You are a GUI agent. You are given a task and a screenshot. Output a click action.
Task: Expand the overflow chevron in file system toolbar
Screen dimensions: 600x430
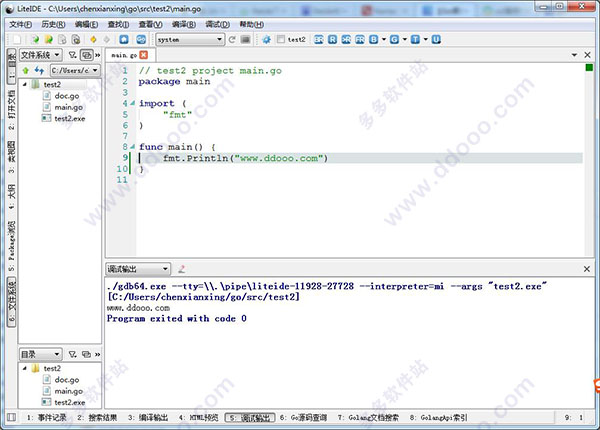click(x=97, y=55)
